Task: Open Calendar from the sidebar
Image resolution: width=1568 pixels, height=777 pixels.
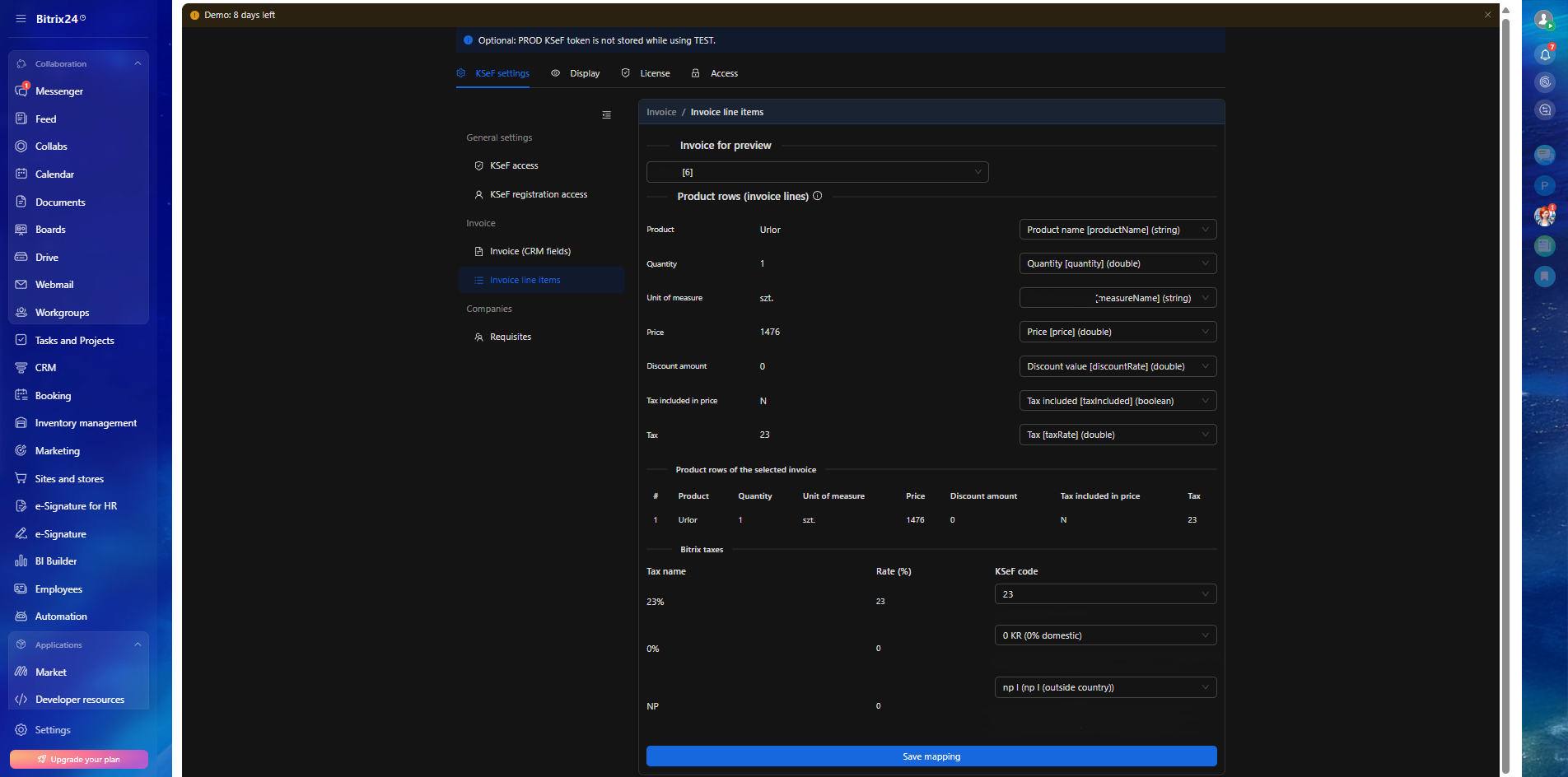Action: point(54,174)
